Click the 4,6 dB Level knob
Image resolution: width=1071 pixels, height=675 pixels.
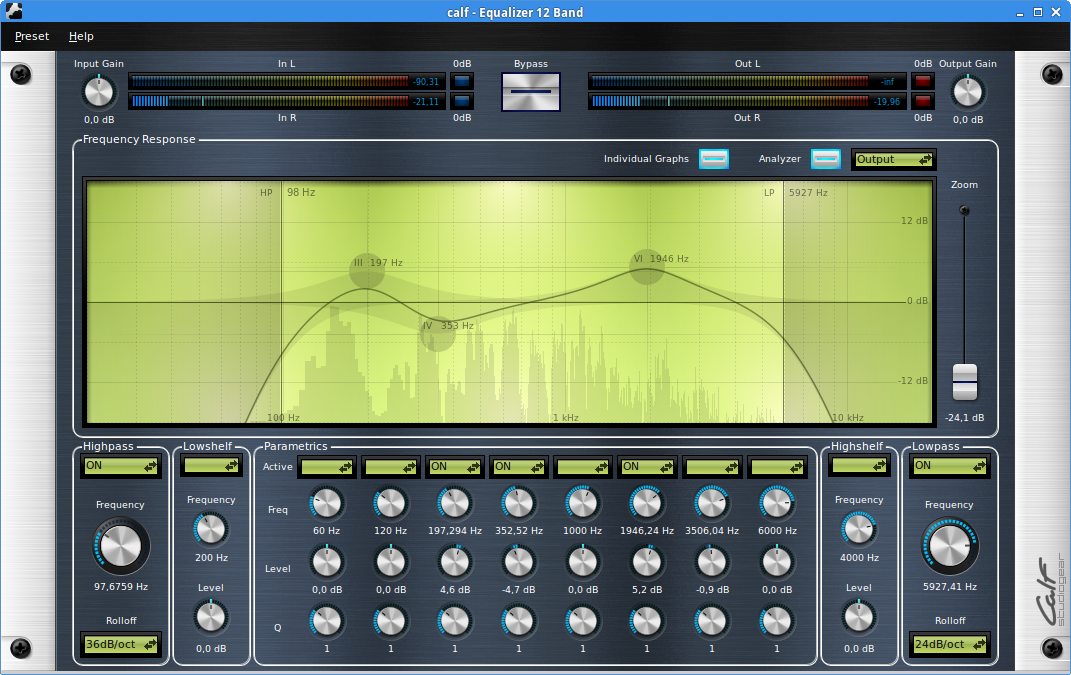tap(454, 563)
